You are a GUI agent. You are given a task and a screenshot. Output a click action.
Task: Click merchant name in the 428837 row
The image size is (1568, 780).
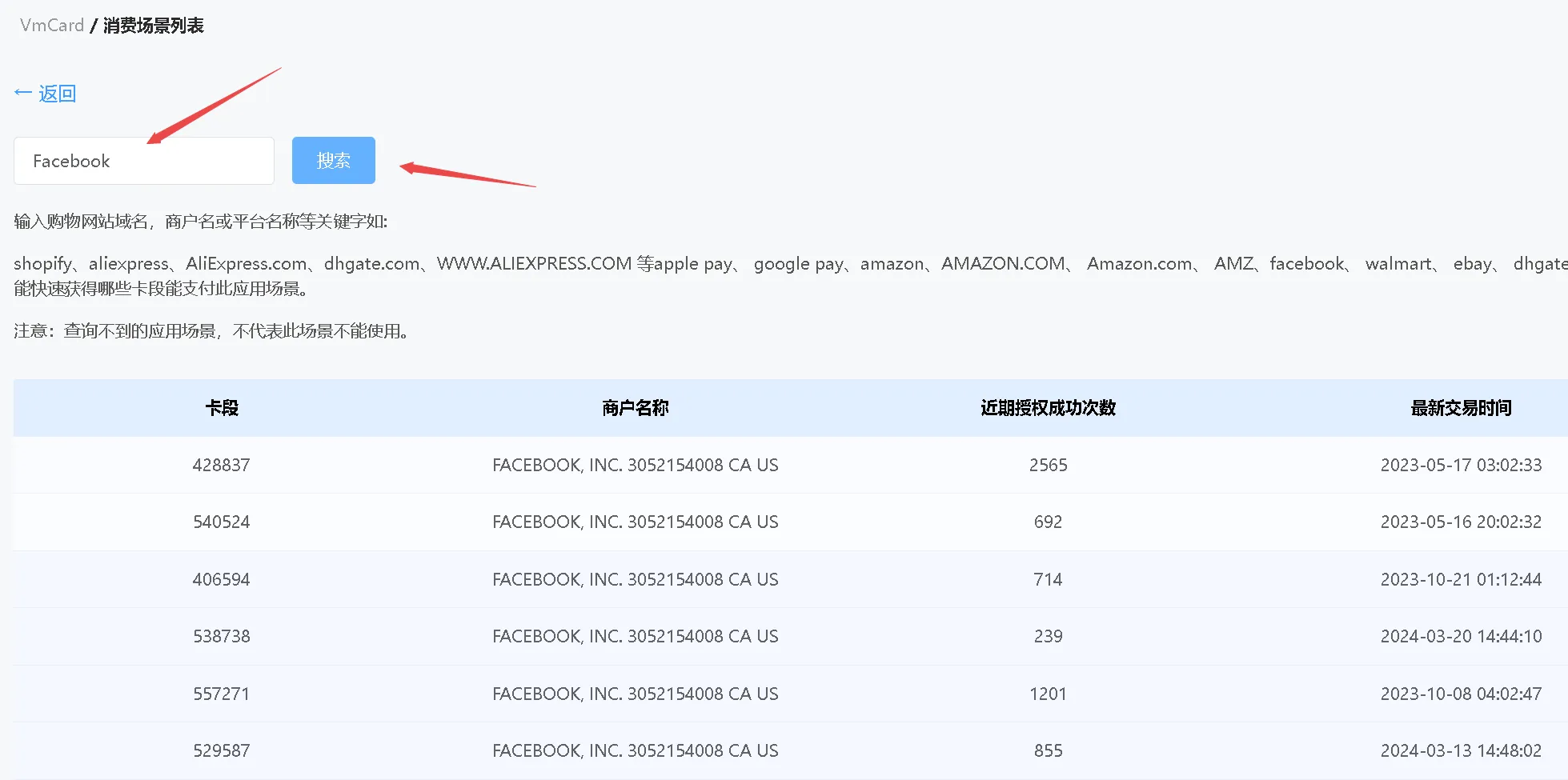(636, 465)
